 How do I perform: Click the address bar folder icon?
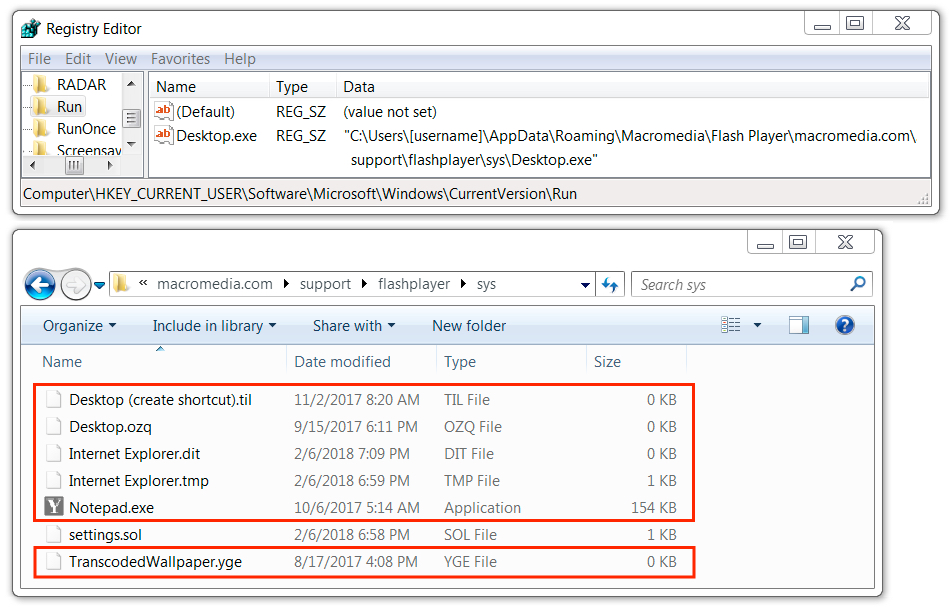[x=121, y=283]
